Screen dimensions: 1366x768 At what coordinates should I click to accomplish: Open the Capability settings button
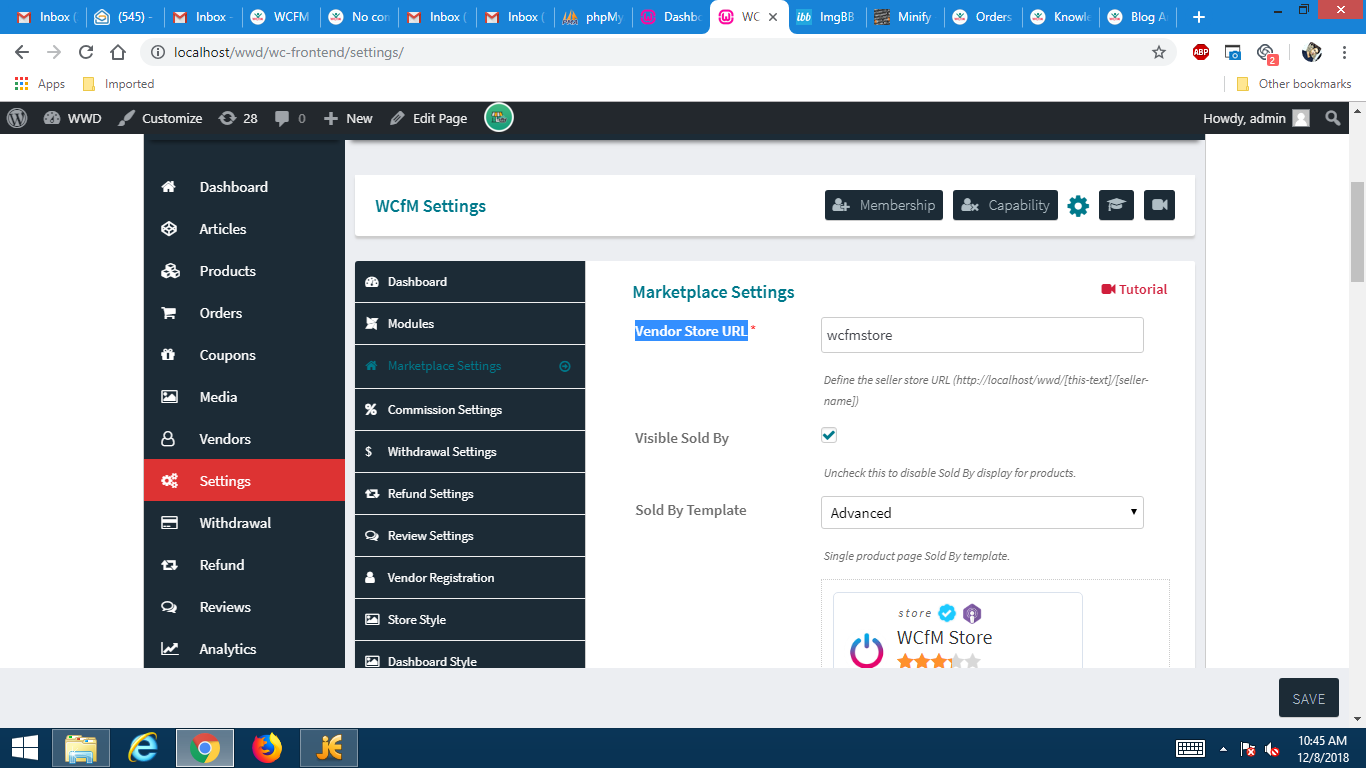1005,205
